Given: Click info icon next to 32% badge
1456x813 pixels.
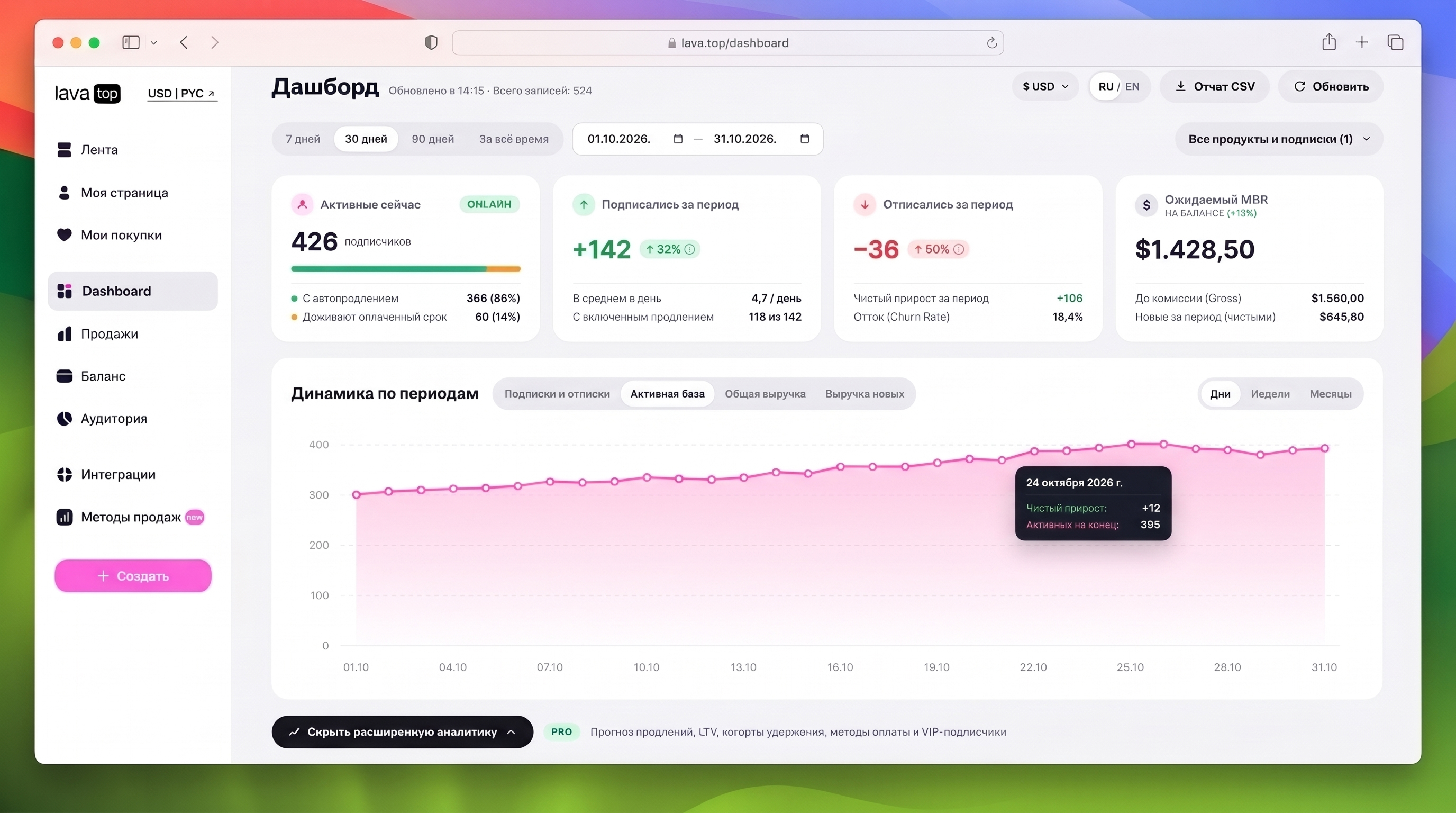Looking at the screenshot, I should tap(689, 249).
